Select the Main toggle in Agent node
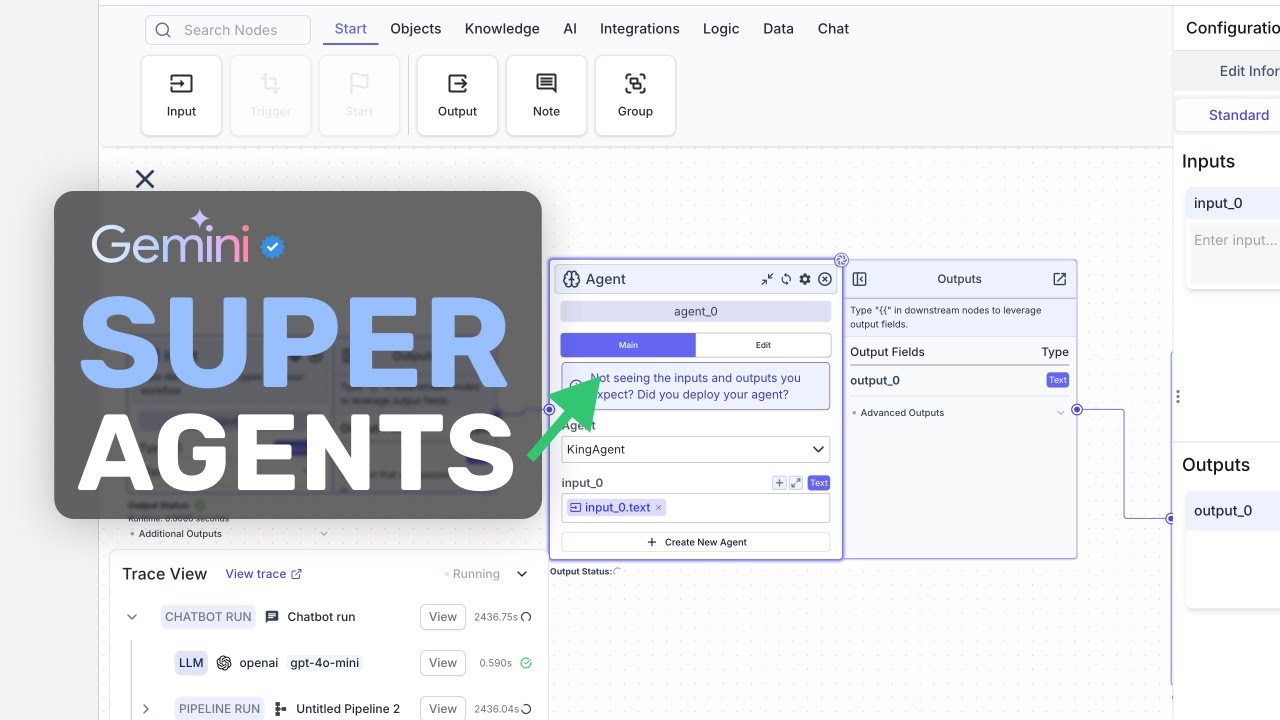This screenshot has width=1280, height=720. pyautogui.click(x=628, y=345)
